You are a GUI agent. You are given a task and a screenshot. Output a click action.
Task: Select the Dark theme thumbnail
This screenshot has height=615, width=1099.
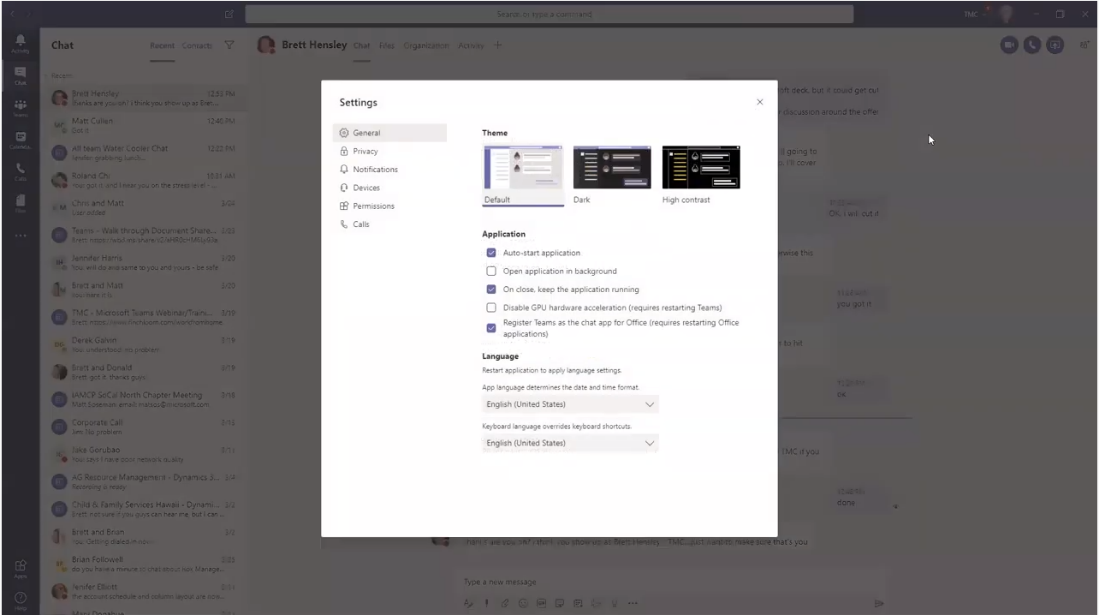(x=612, y=168)
